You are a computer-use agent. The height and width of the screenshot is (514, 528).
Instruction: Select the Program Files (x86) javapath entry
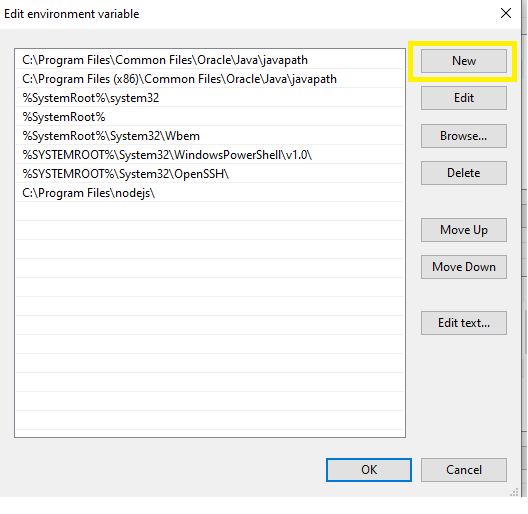210,79
